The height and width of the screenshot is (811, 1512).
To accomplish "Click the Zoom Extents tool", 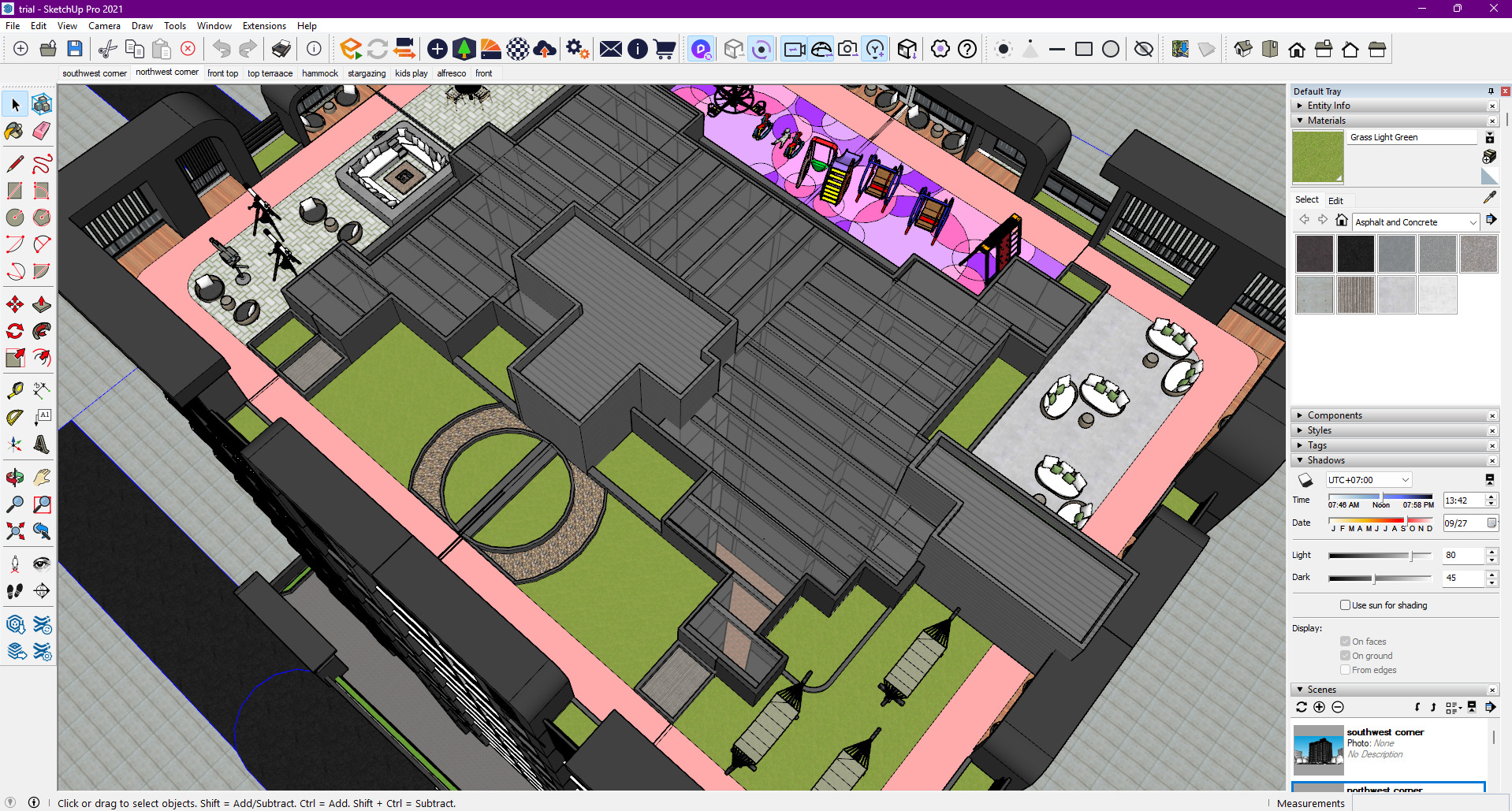I will click(14, 531).
